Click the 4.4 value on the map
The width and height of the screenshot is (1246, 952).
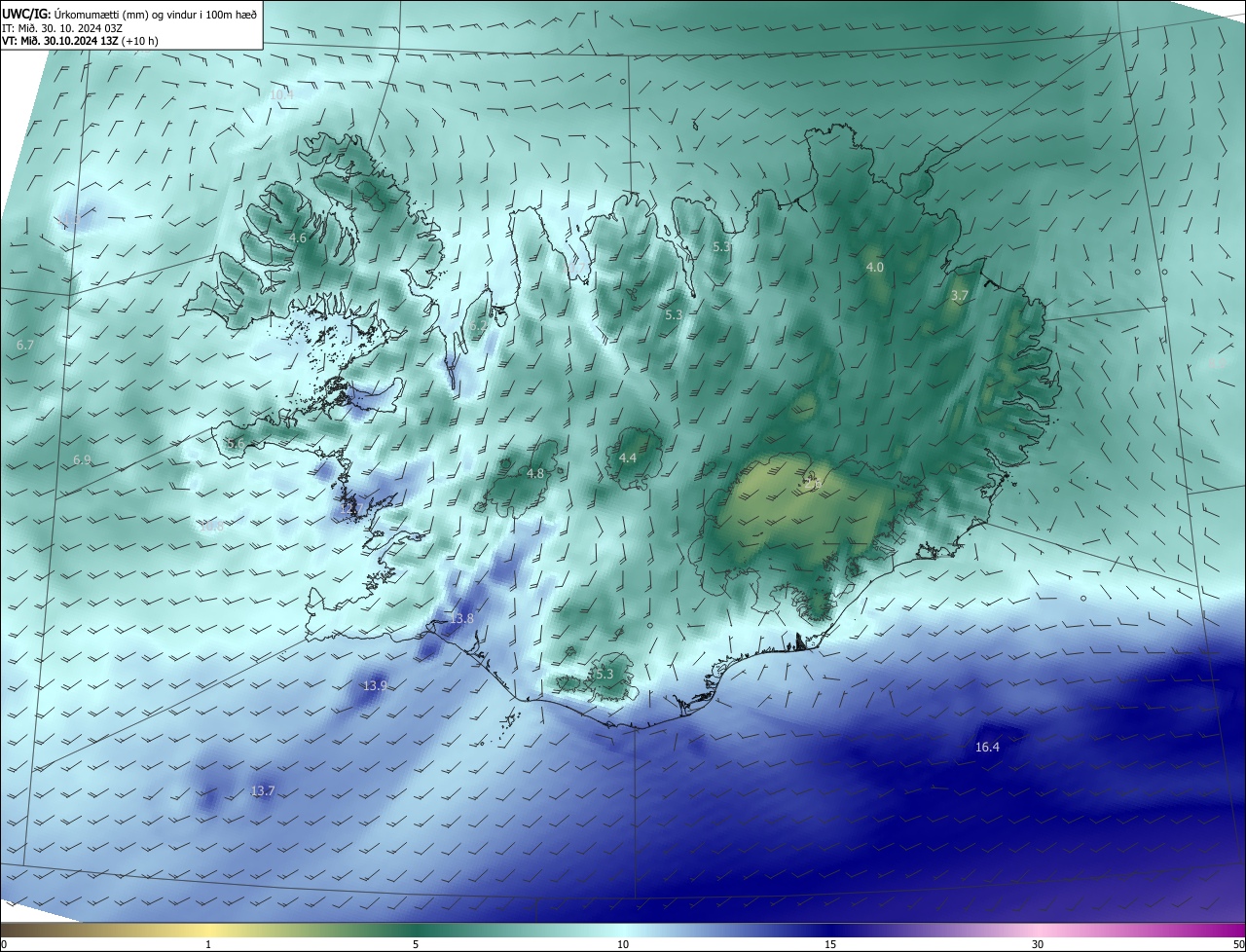(628, 458)
